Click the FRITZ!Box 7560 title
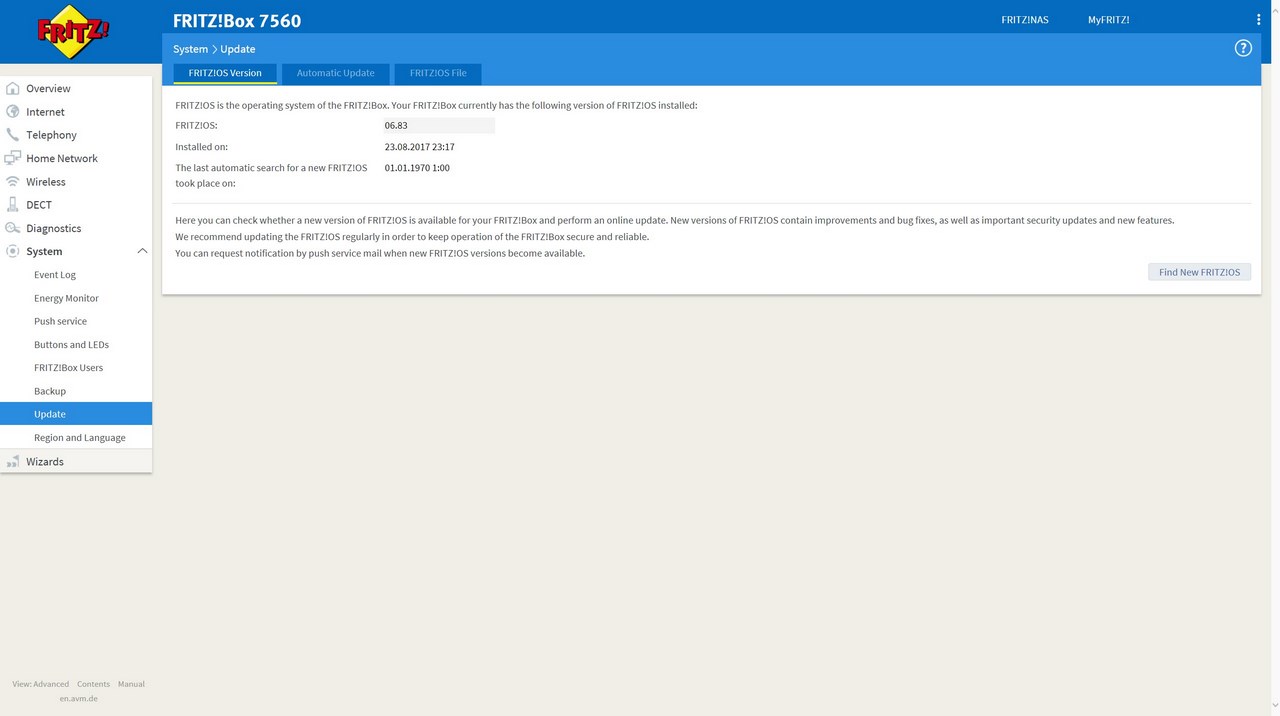Image resolution: width=1280 pixels, height=716 pixels. (237, 20)
